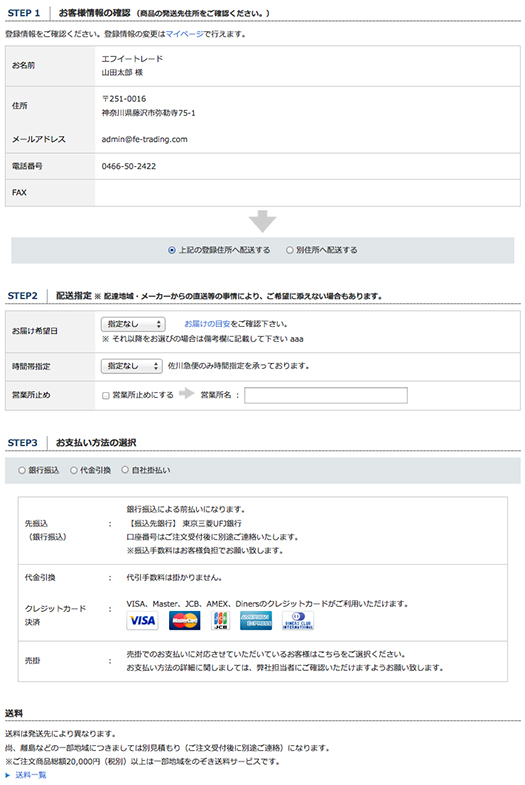Image resolution: width=525 pixels, height=785 pixels.
Task: Open the お届け希望日 dropdown
Action: 133,324
